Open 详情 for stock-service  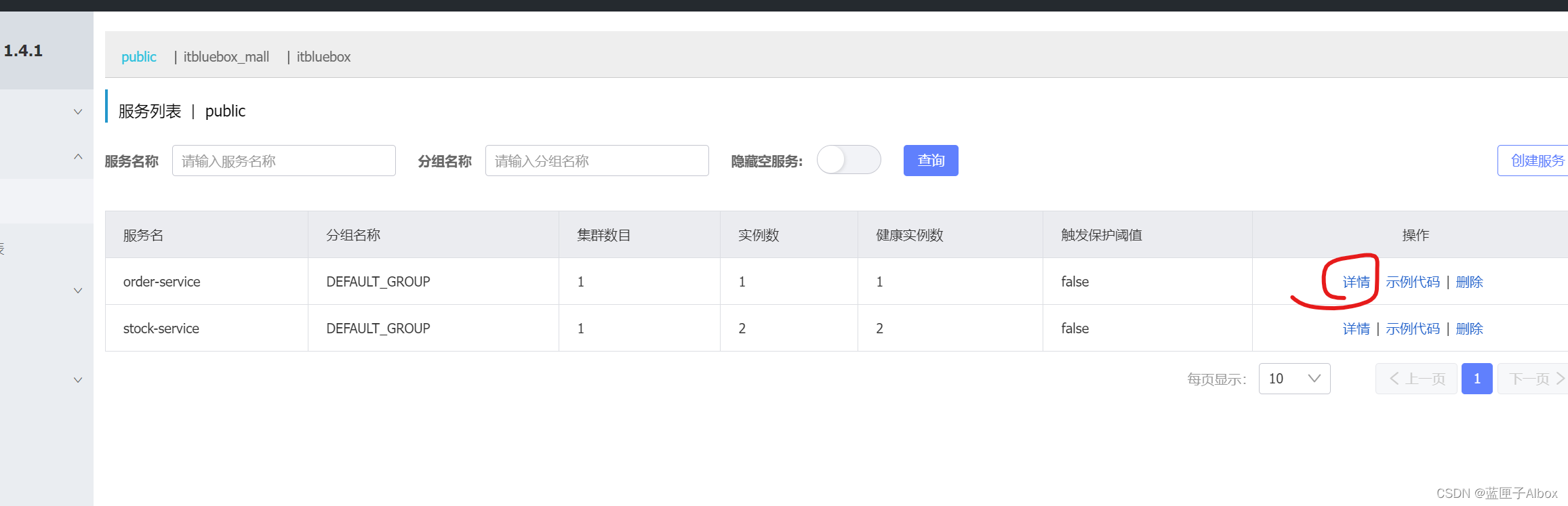(1356, 329)
